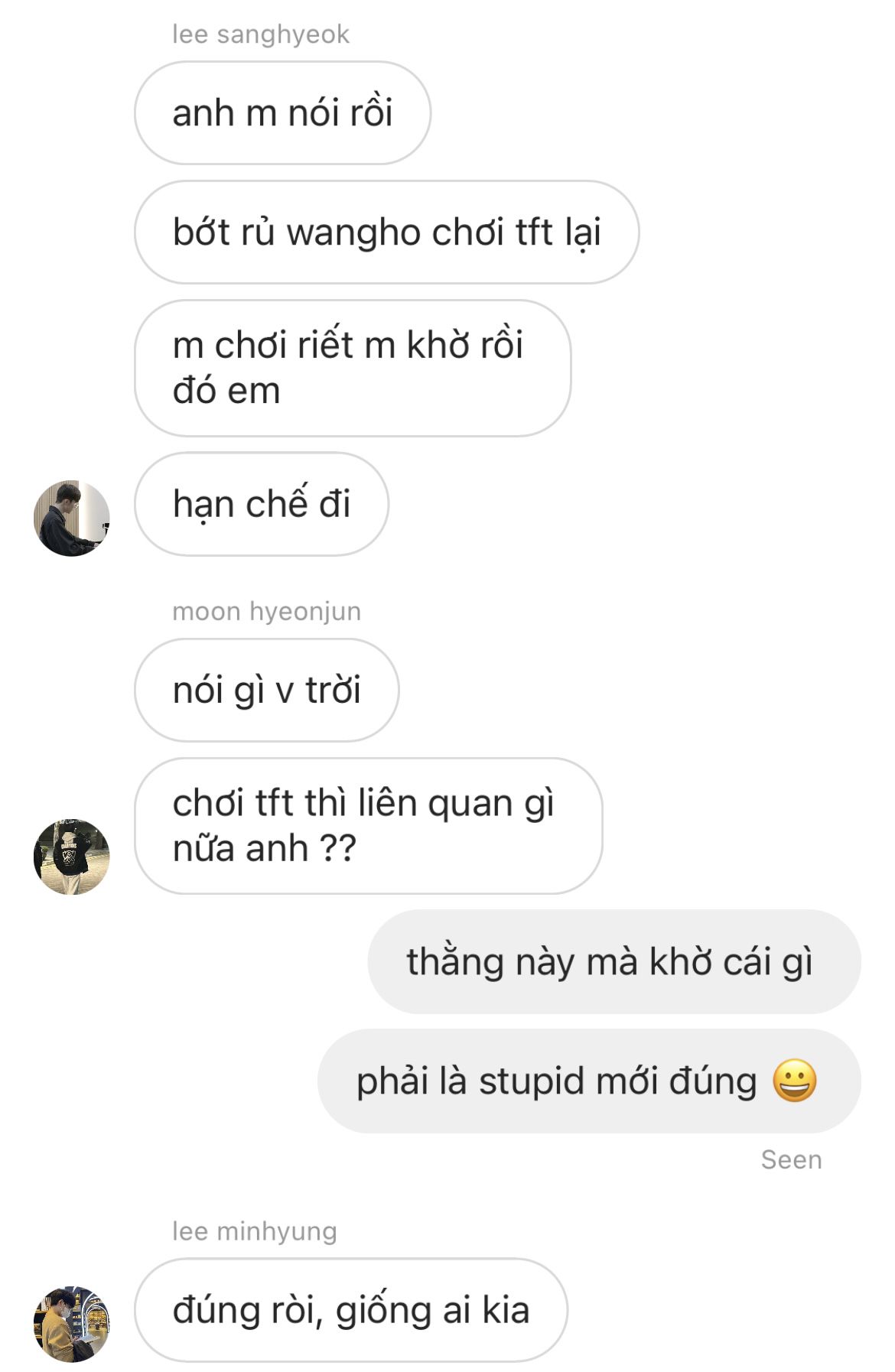Tap the "lee sanghyeok" sender name label
This screenshot has height=1372, width=895.
tap(261, 34)
